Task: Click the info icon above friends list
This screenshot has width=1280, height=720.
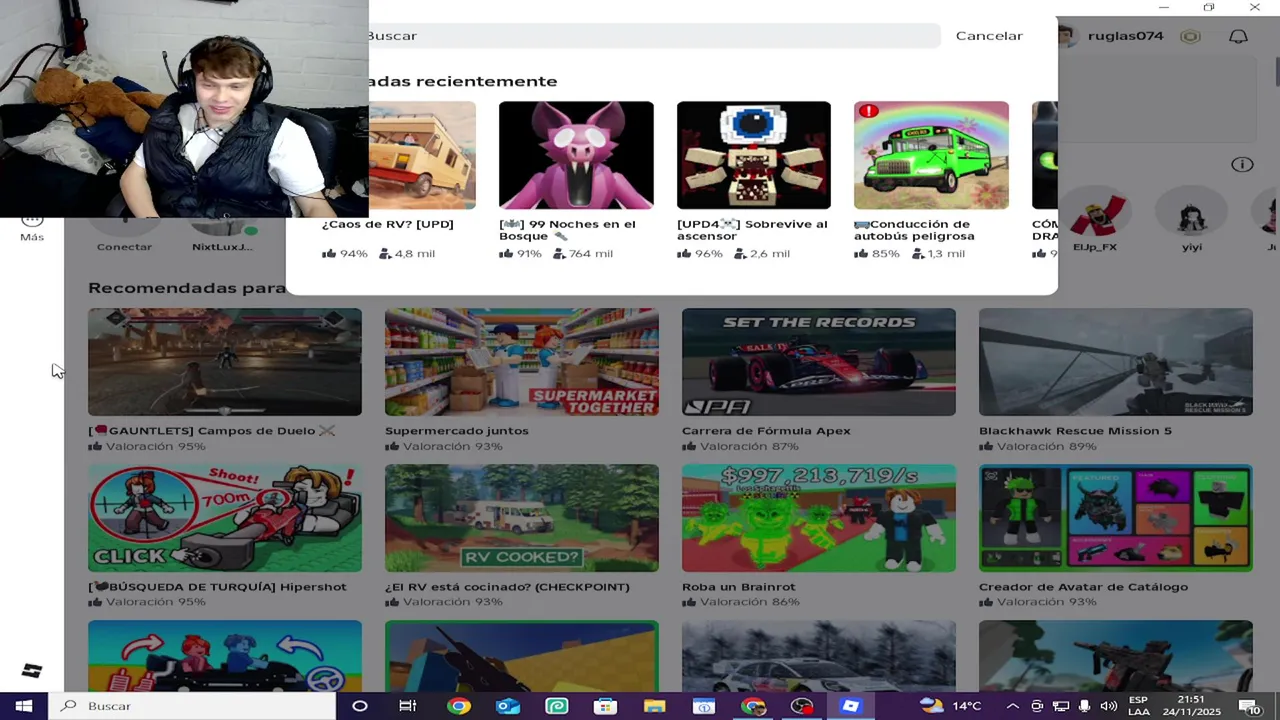Action: 1242,164
